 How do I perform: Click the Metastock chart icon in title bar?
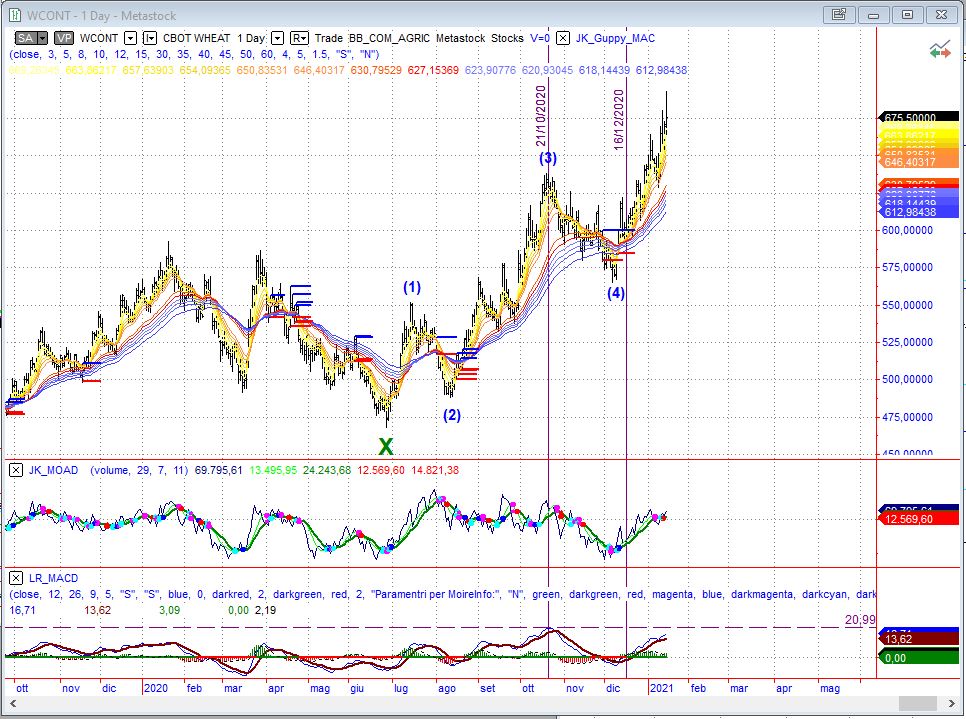(x=15, y=15)
